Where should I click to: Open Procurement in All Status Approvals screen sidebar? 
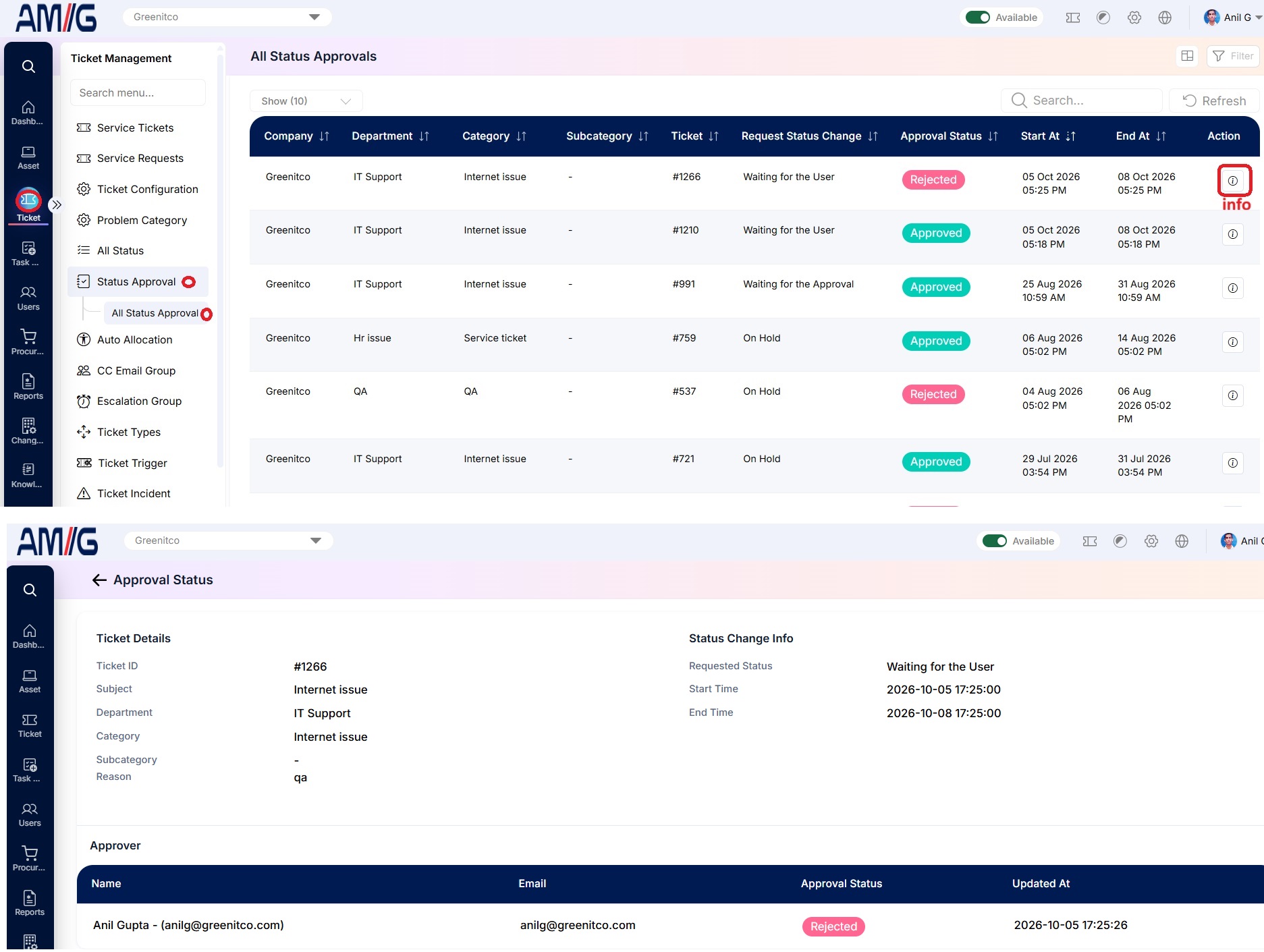click(x=28, y=343)
